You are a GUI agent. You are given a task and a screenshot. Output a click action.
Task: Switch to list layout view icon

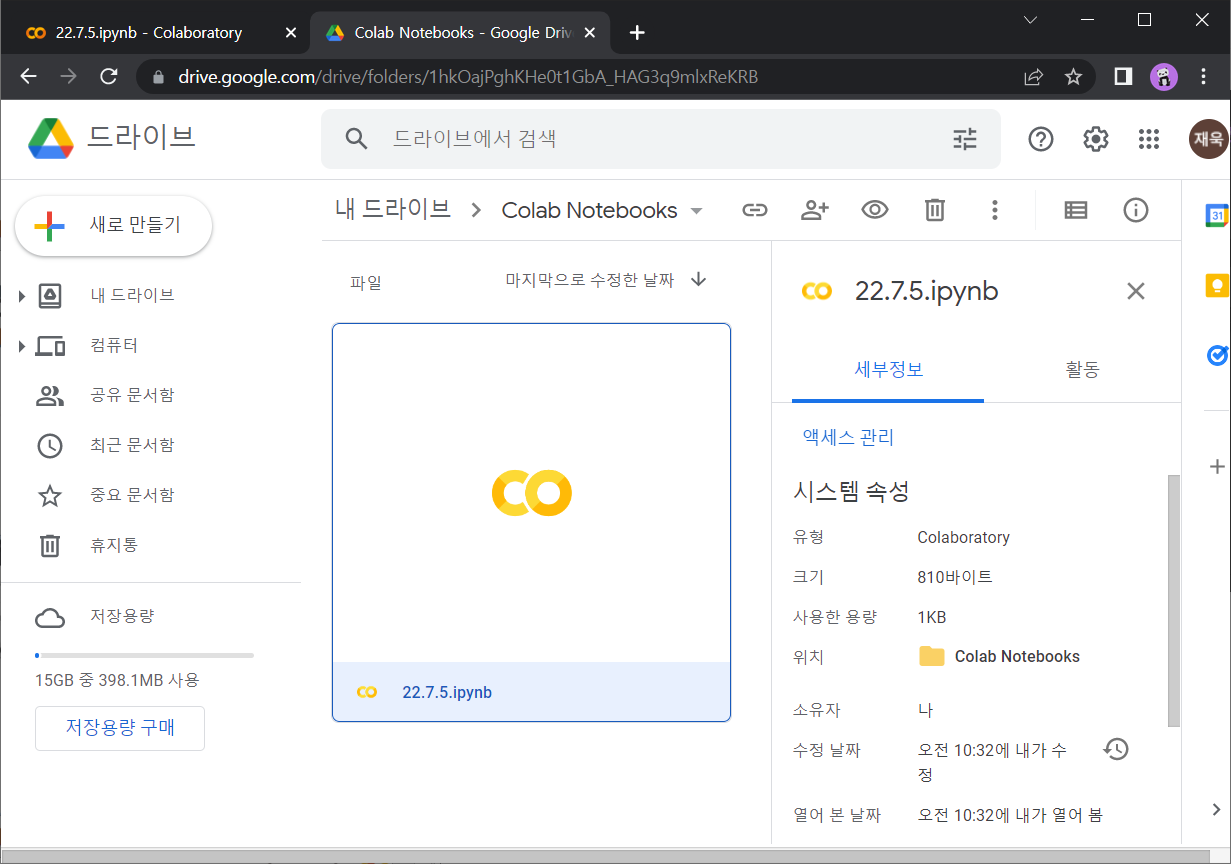point(1076,210)
